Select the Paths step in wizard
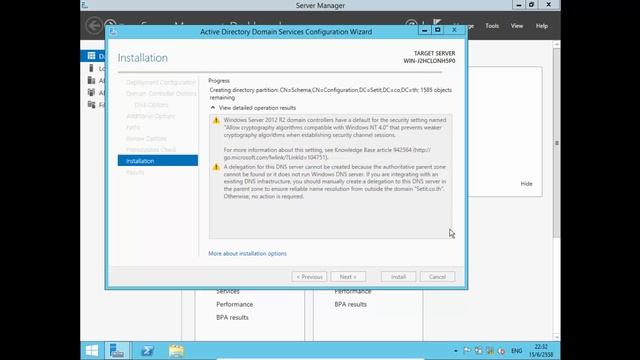The height and width of the screenshot is (360, 640). click(133, 127)
